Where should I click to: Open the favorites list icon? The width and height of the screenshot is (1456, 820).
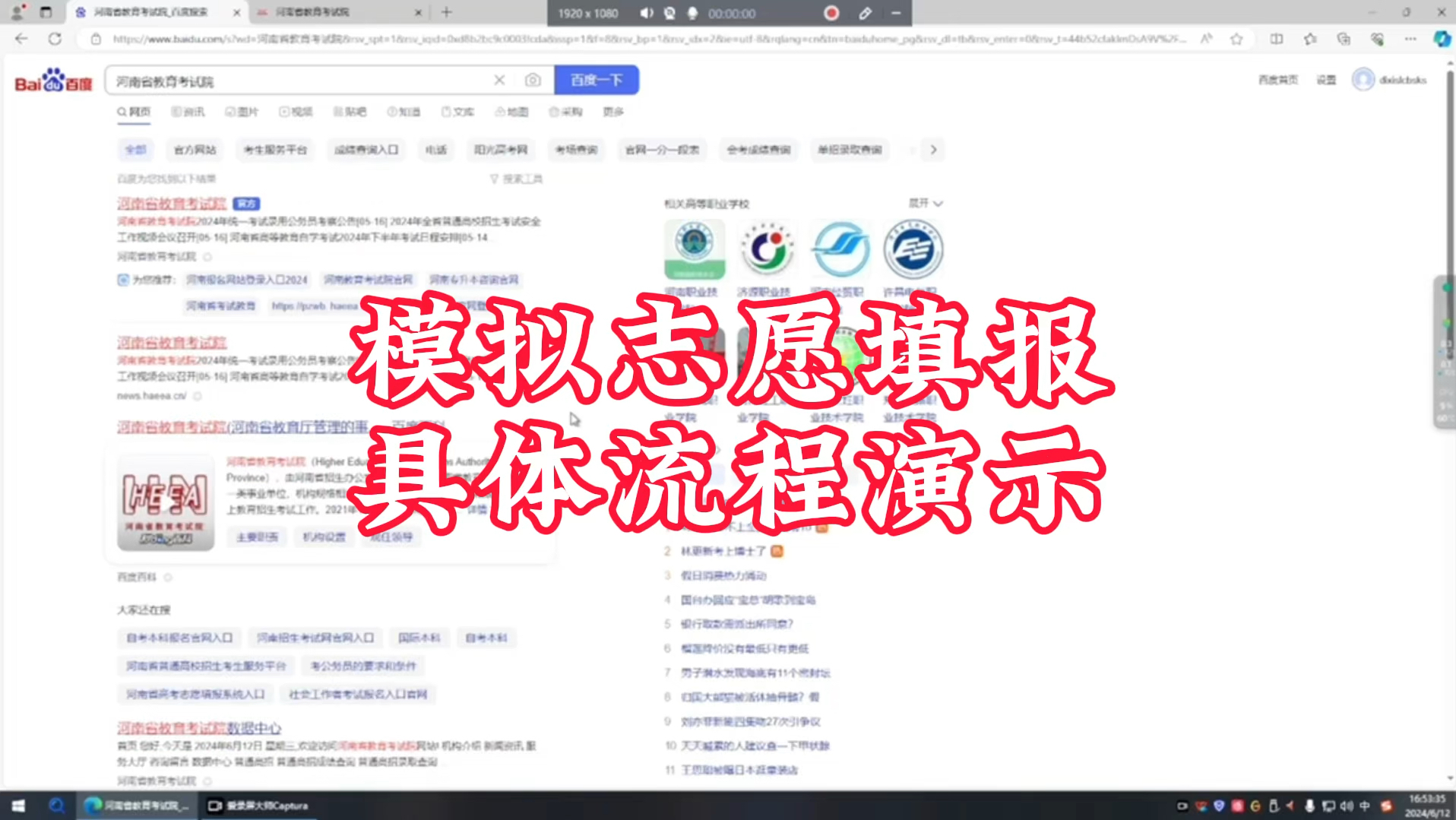click(1310, 39)
